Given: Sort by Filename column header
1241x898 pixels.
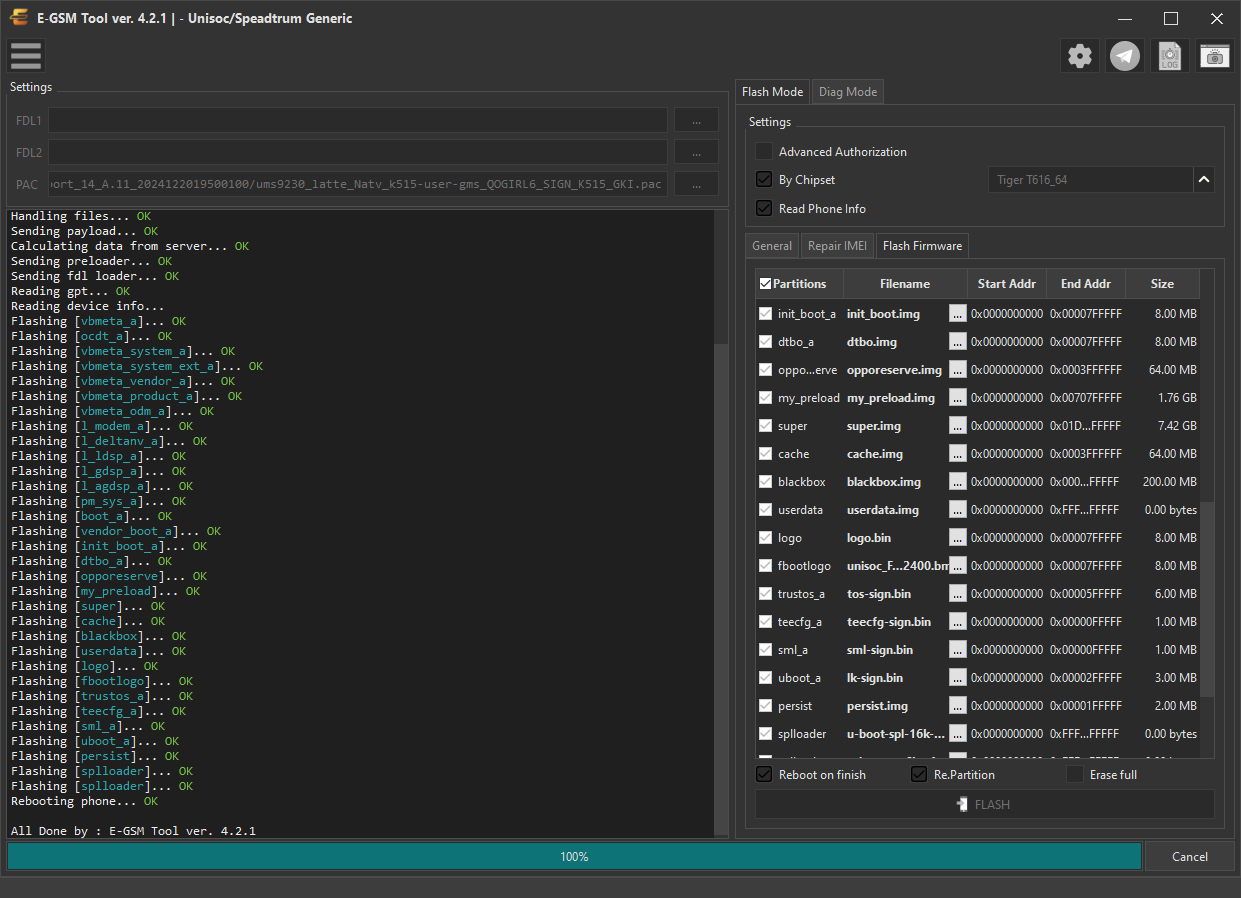Looking at the screenshot, I should tap(905, 284).
